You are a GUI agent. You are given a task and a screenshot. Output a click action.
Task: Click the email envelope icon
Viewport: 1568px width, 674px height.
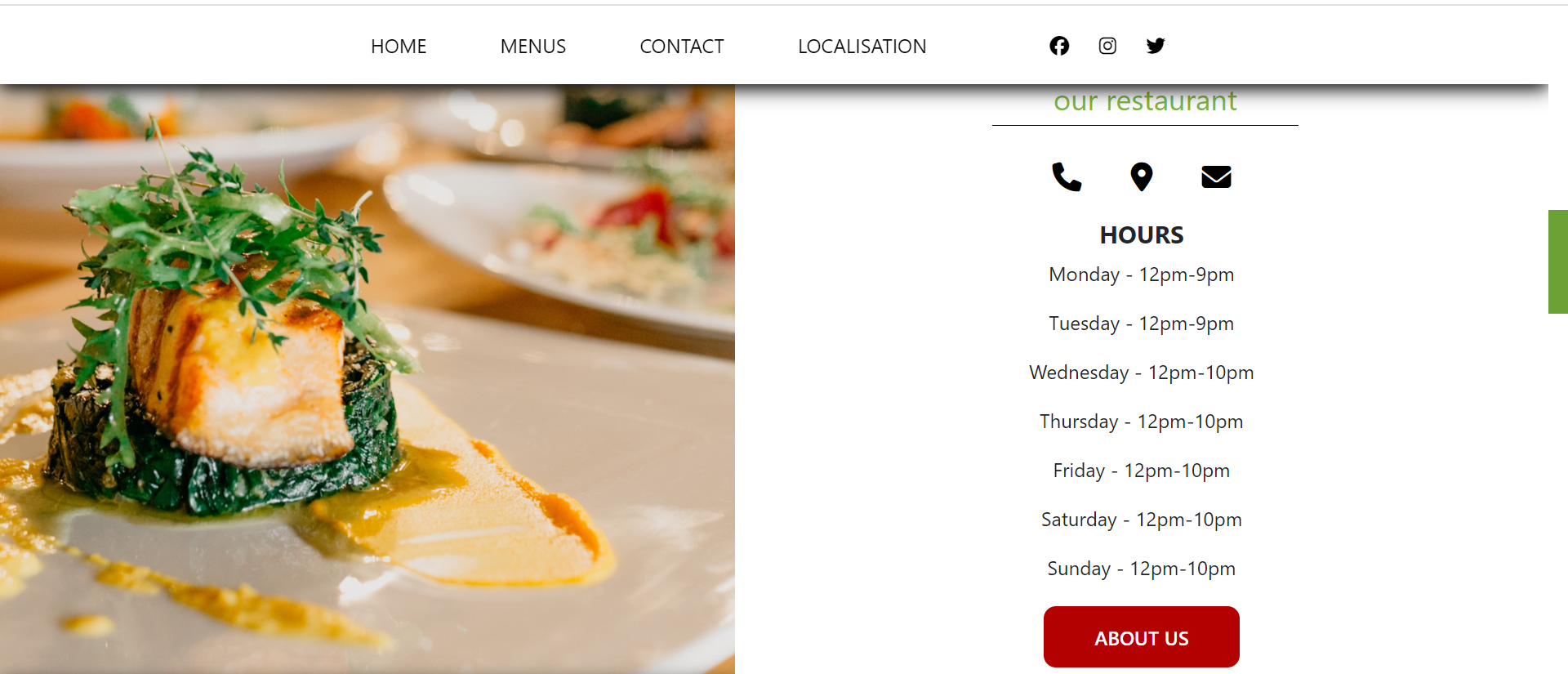(x=1216, y=176)
